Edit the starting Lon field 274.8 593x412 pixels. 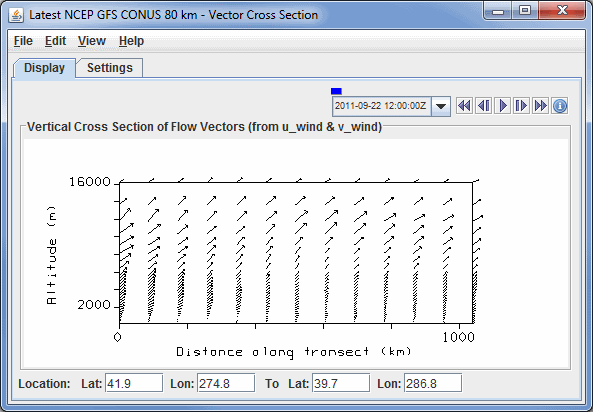[x=226, y=383]
